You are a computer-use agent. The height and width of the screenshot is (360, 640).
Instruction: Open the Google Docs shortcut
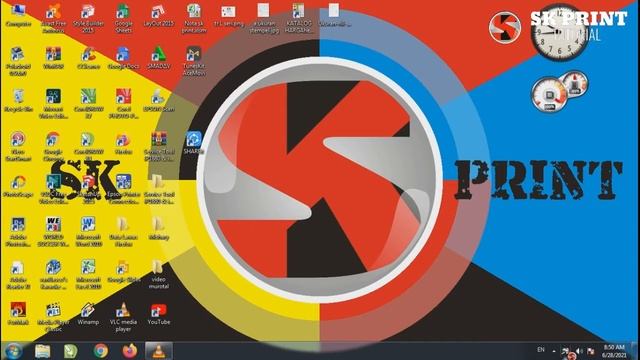(x=123, y=58)
